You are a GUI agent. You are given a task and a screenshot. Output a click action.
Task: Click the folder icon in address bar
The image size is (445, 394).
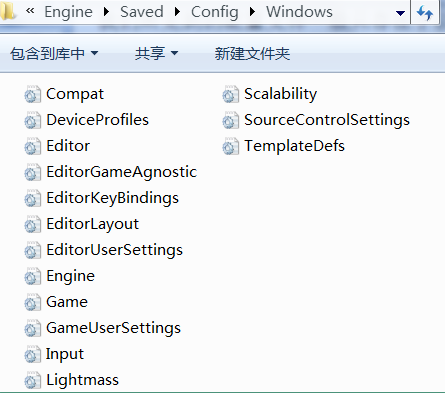[7, 11]
